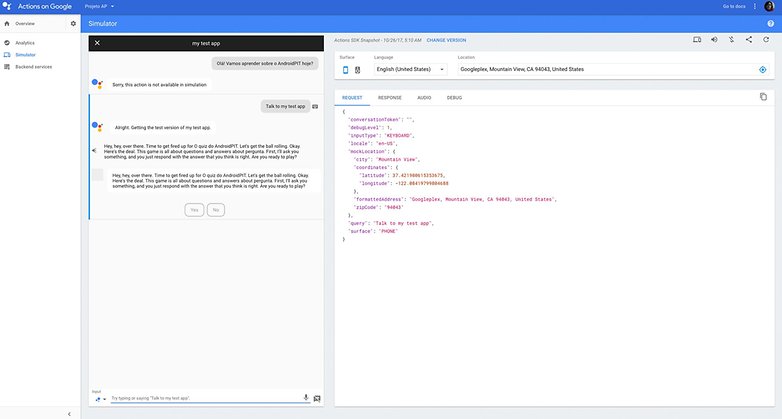This screenshot has width=782, height=419.
Task: Click the speaker icon beside spoken quiz text
Action: click(x=94, y=150)
